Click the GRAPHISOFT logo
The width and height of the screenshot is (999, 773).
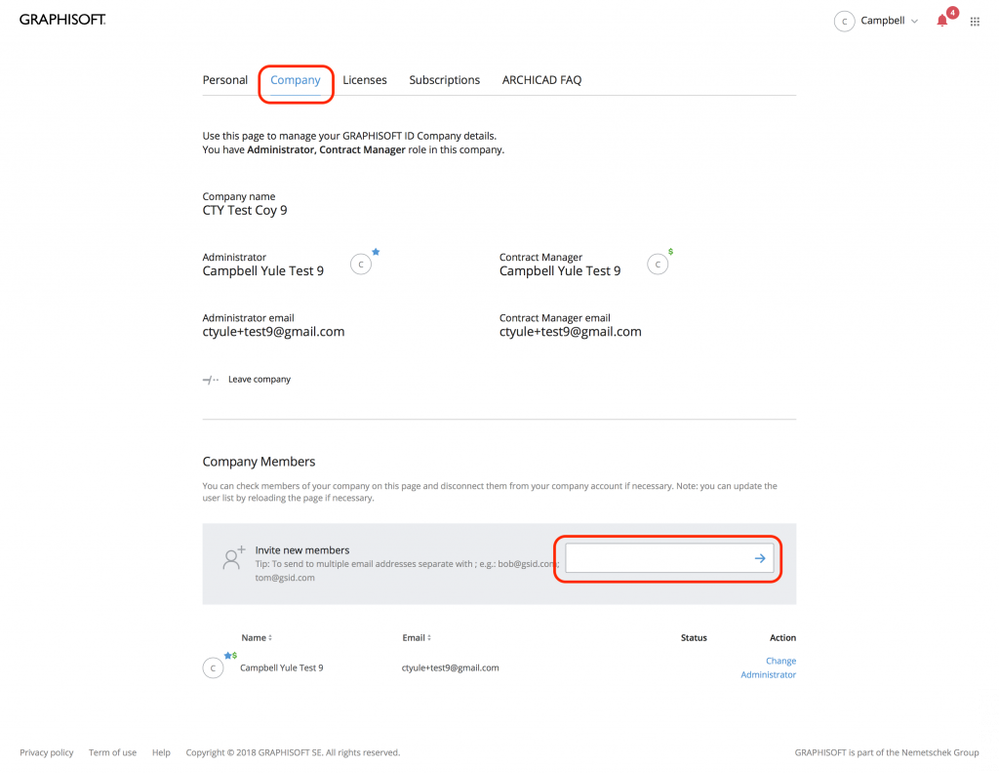click(62, 20)
